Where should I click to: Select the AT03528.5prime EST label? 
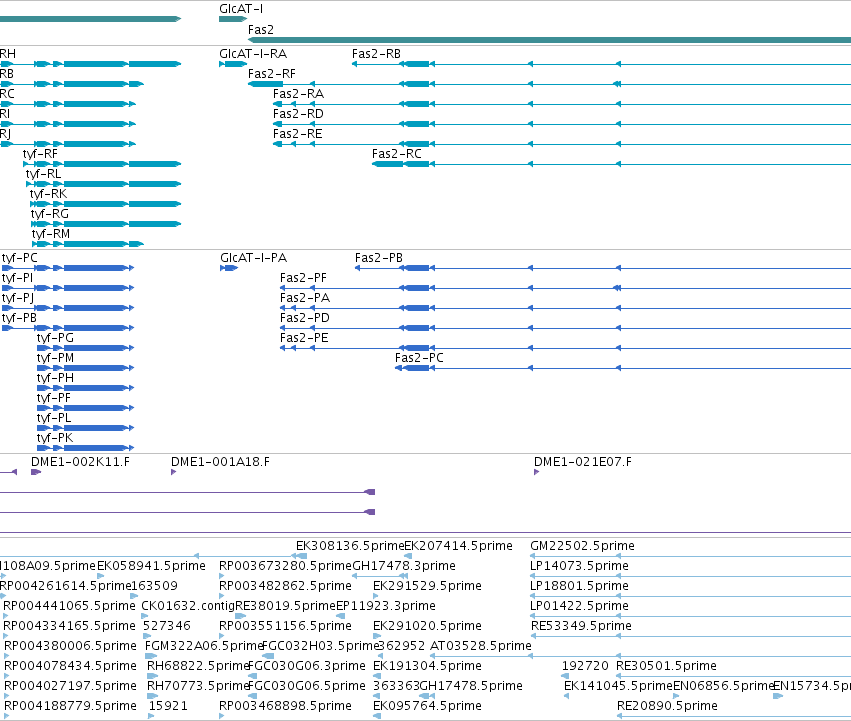tap(481, 646)
